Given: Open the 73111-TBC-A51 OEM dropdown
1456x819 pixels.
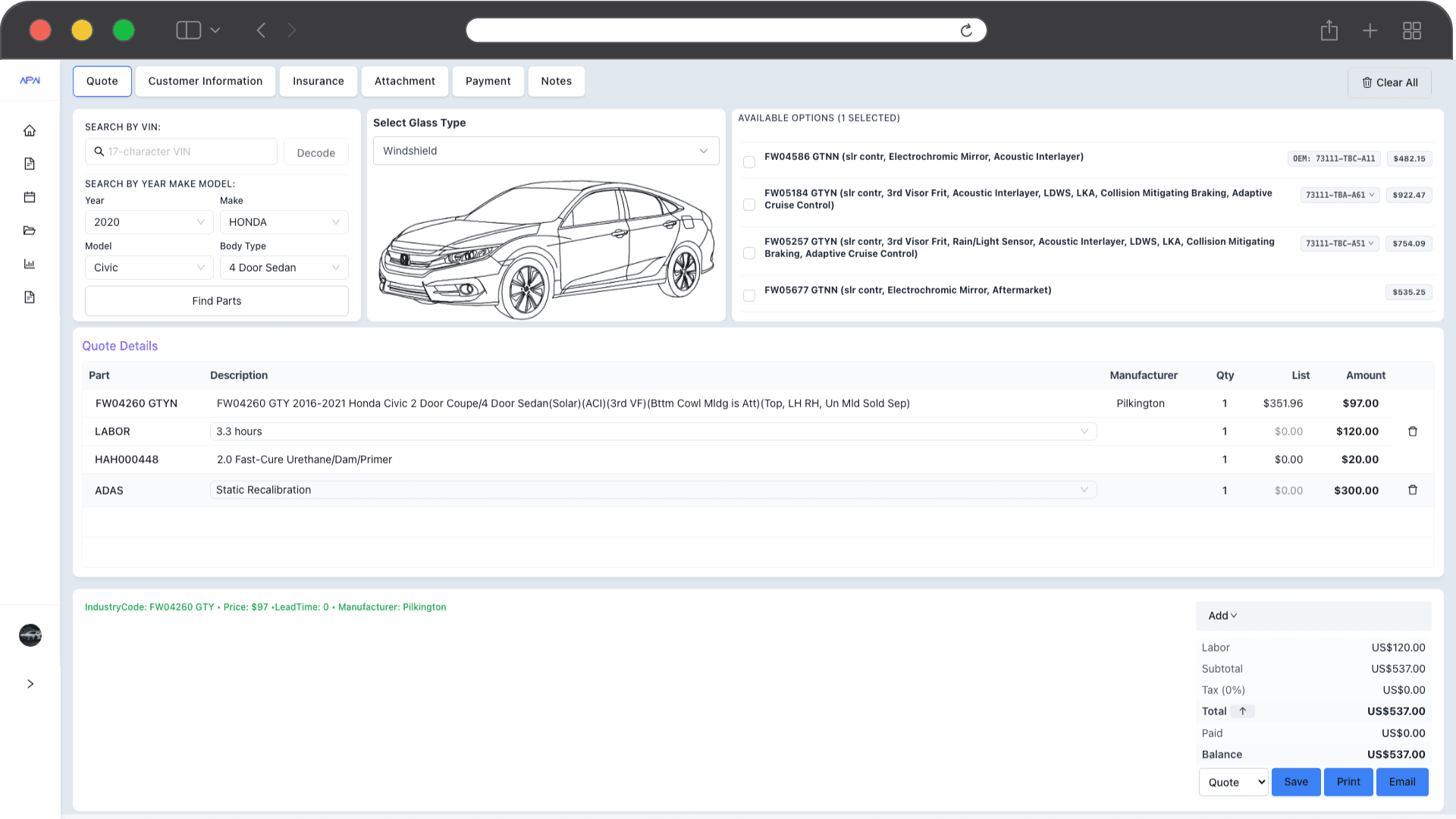Looking at the screenshot, I should [1340, 243].
